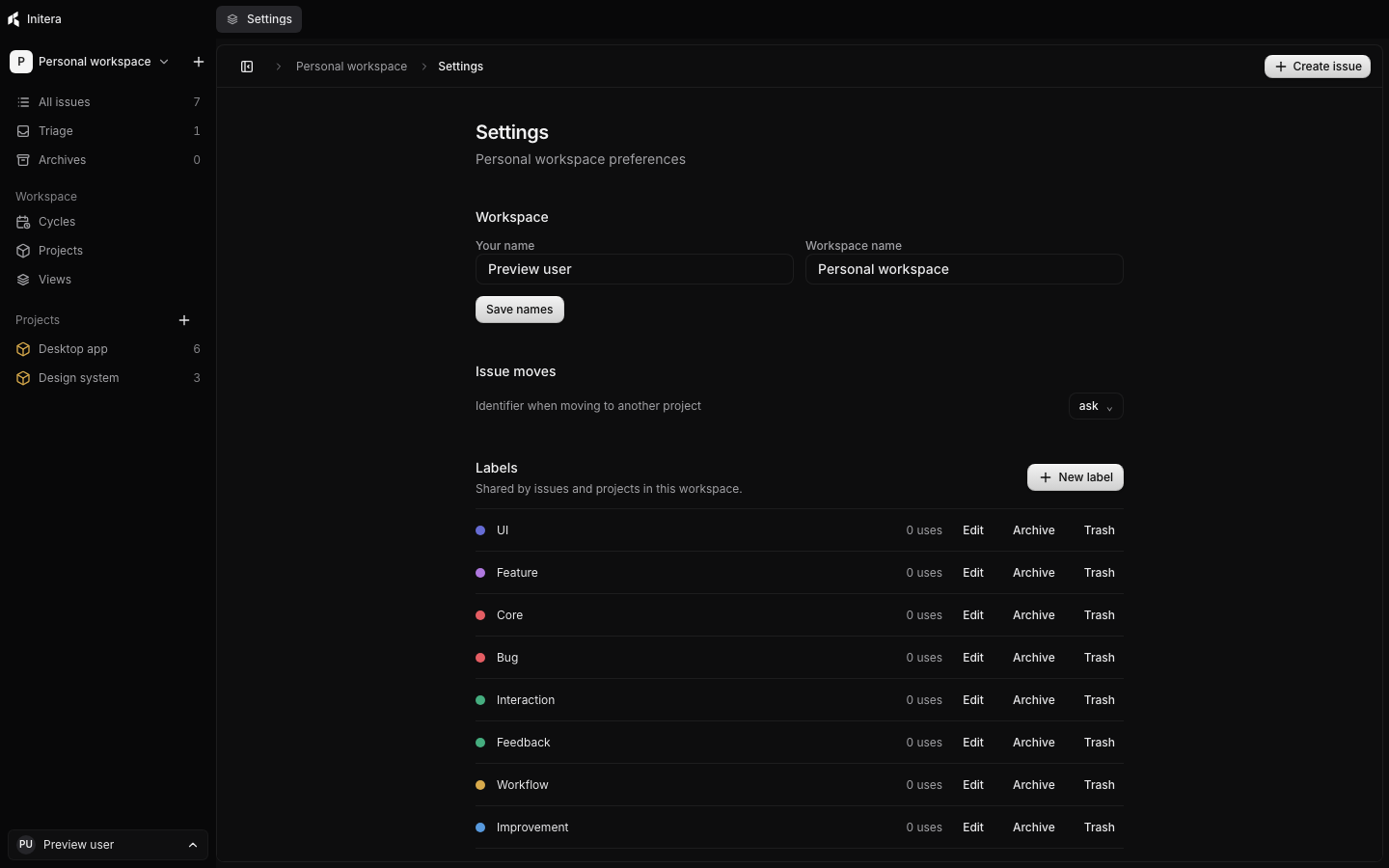This screenshot has height=868, width=1389.
Task: Click the Views layers icon
Action: (23, 280)
